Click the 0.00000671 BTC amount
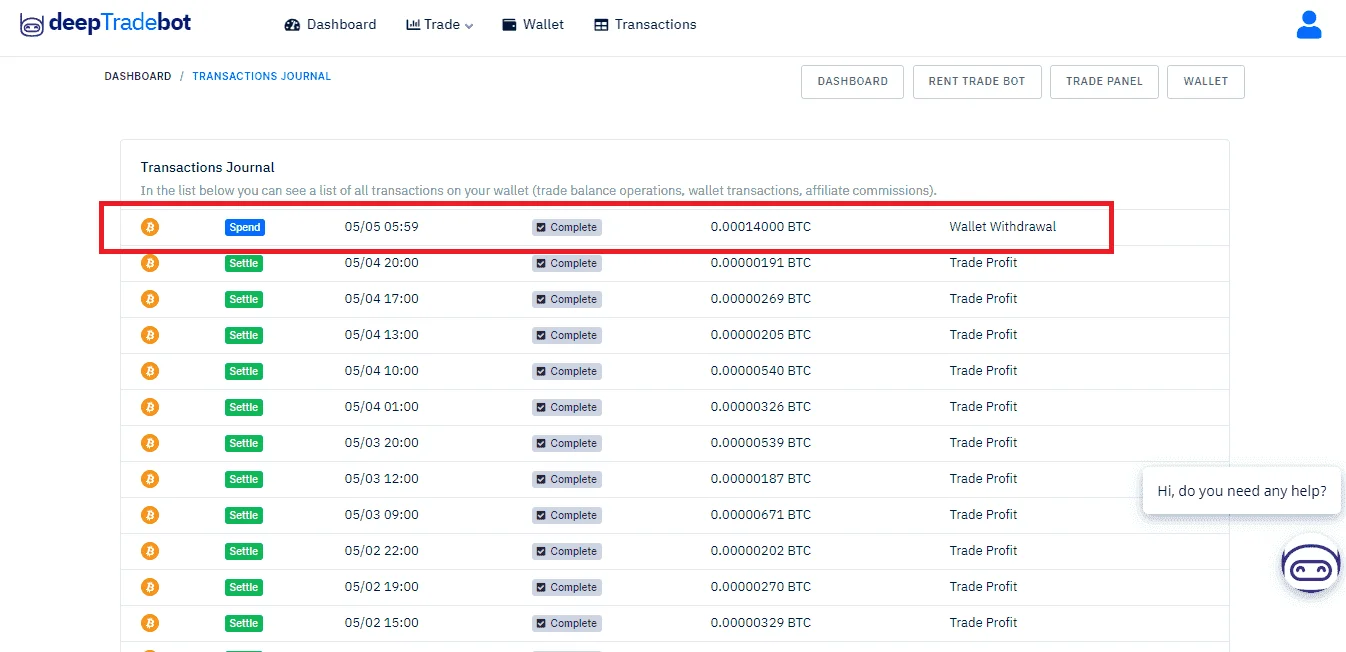The width and height of the screenshot is (1346, 652). 761,515
